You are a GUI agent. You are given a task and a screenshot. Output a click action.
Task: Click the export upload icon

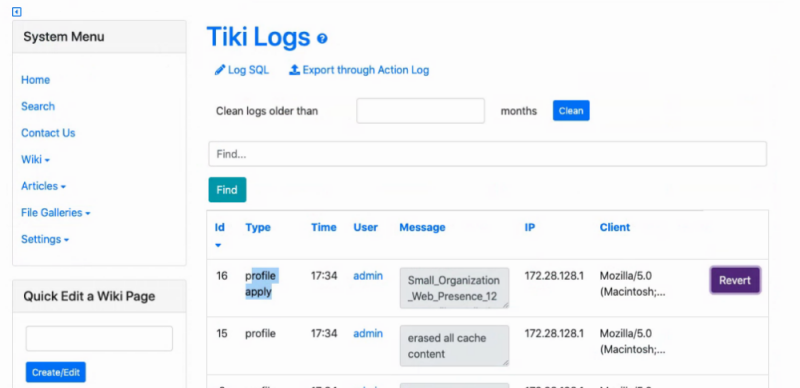294,70
